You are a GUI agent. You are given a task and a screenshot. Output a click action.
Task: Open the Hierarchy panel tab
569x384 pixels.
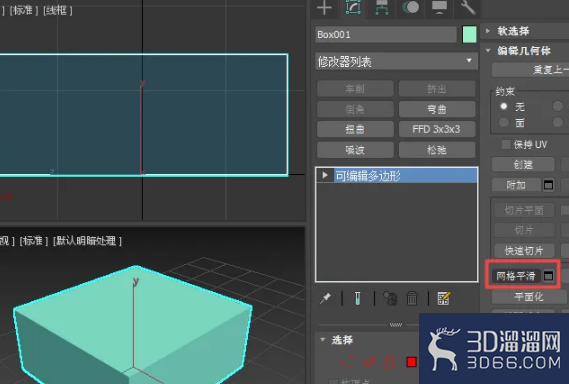381,7
